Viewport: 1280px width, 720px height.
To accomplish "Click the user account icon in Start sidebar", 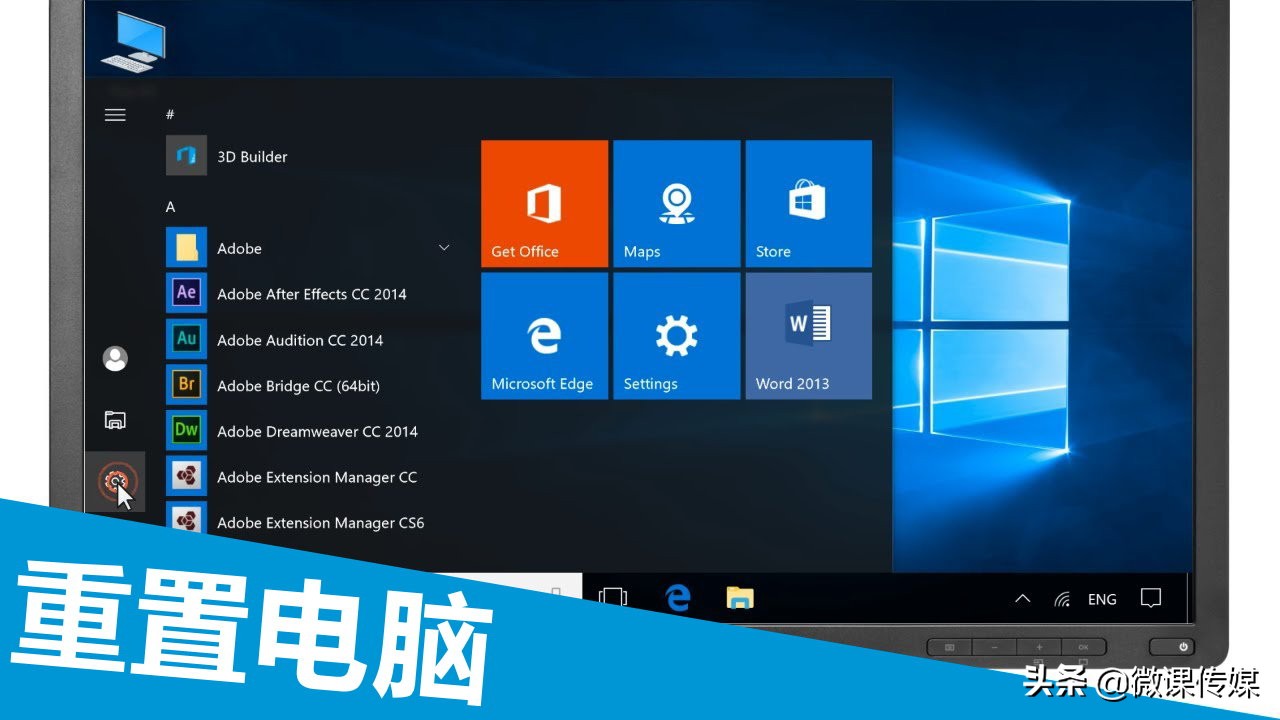I will 115,359.
